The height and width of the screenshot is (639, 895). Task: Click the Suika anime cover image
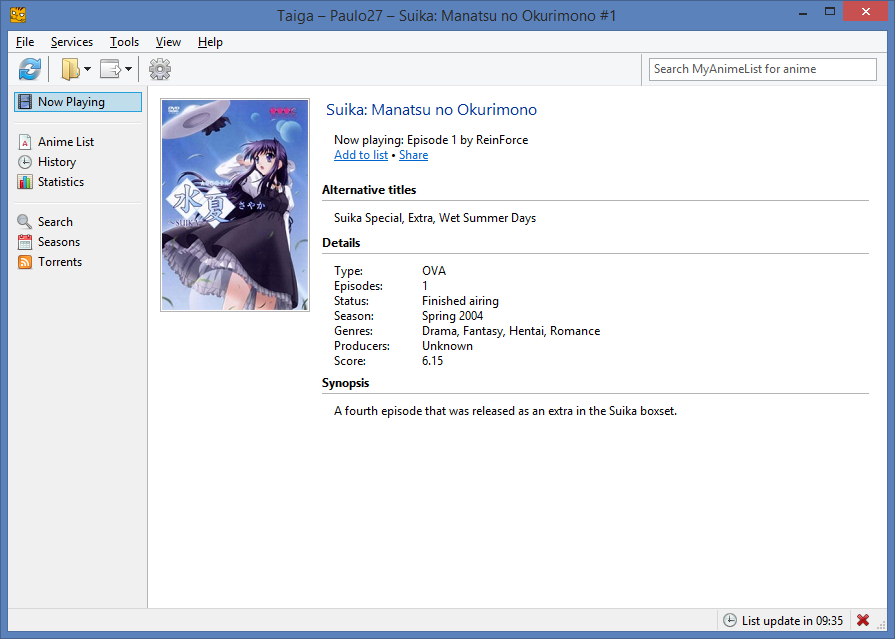click(x=235, y=205)
